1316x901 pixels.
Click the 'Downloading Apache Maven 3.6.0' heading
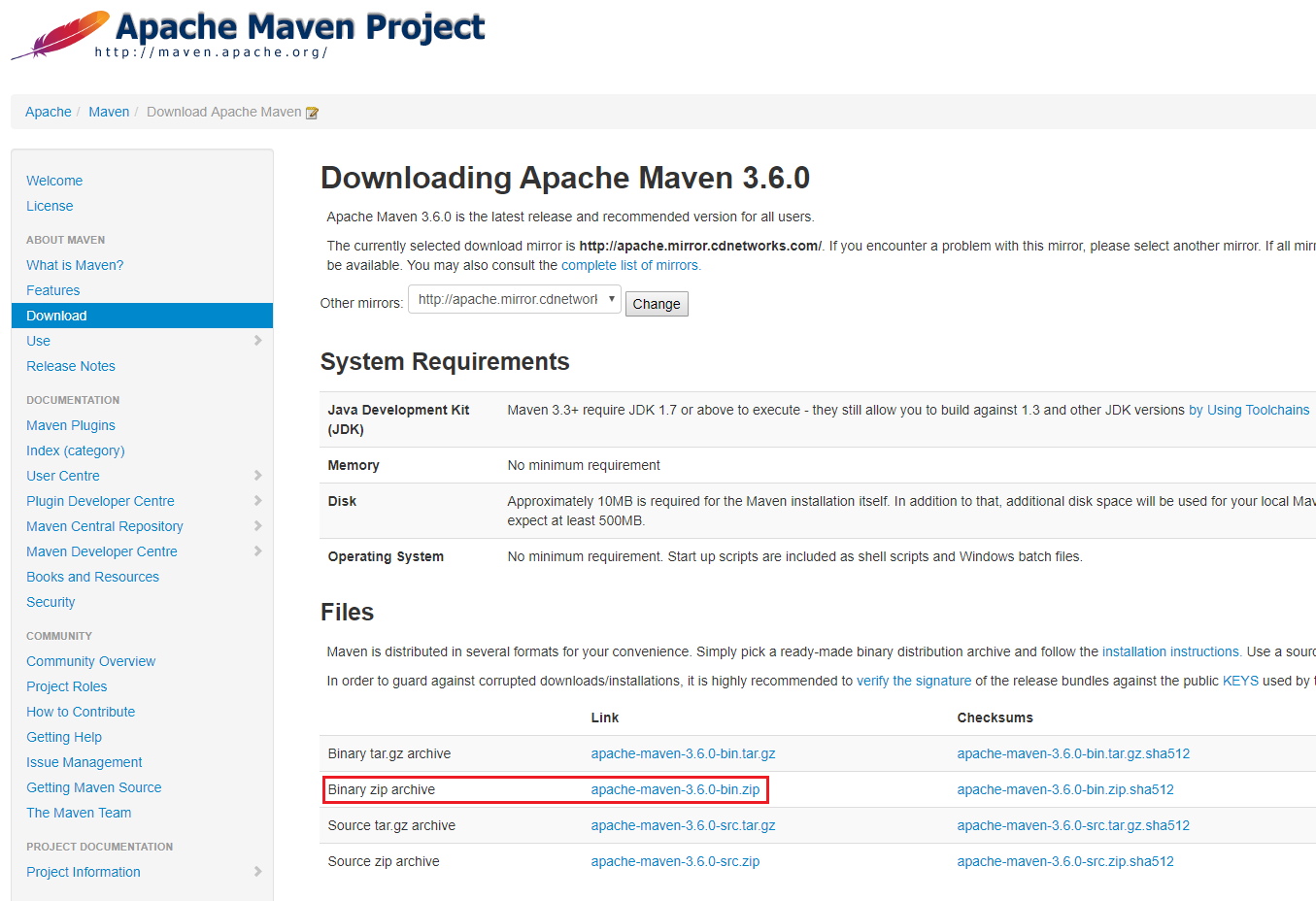(565, 178)
